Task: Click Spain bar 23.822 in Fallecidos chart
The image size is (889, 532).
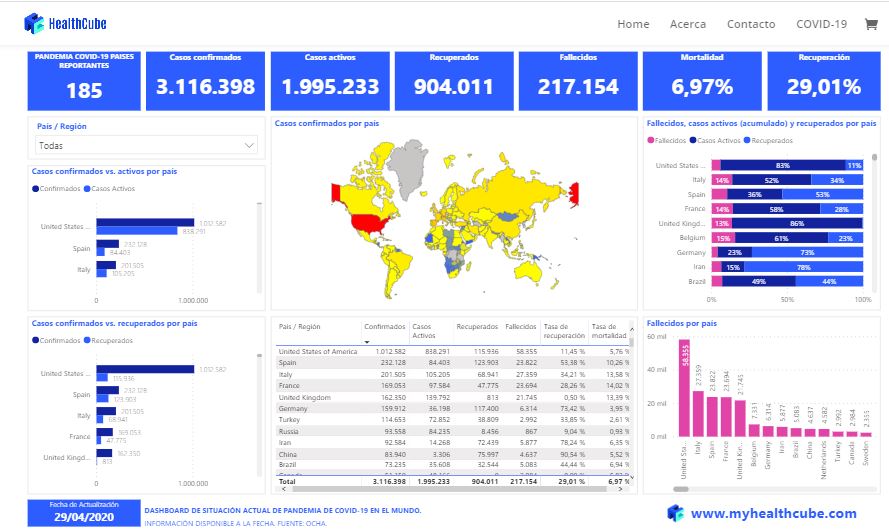Action: point(712,416)
